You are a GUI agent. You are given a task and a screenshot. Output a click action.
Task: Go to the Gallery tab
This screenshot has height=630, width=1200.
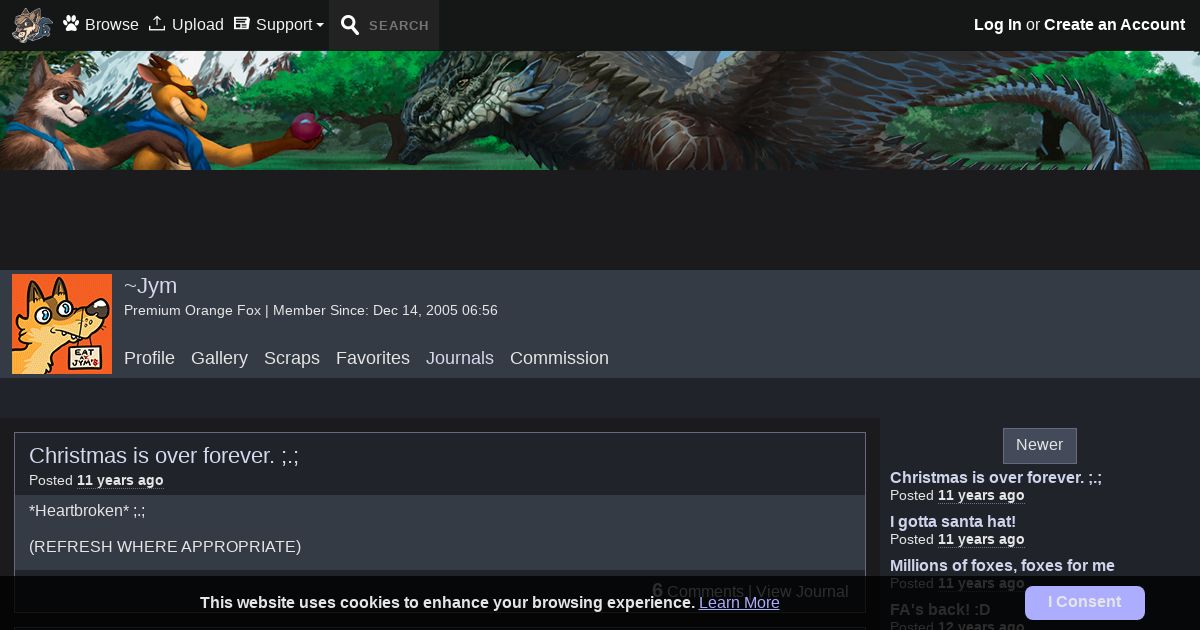pyautogui.click(x=219, y=358)
